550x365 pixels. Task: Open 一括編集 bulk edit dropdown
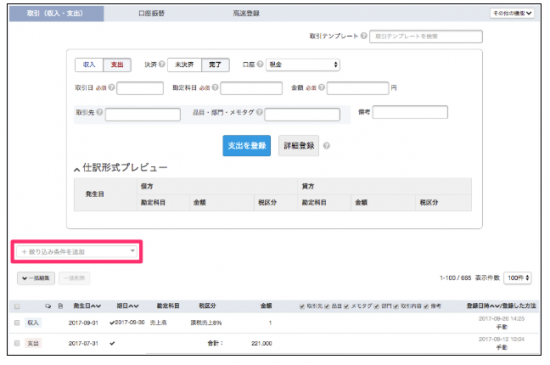pos(36,278)
